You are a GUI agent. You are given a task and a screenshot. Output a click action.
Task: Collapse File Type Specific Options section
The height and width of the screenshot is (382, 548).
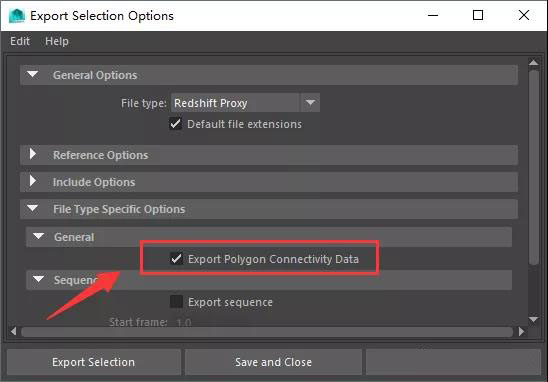point(33,208)
